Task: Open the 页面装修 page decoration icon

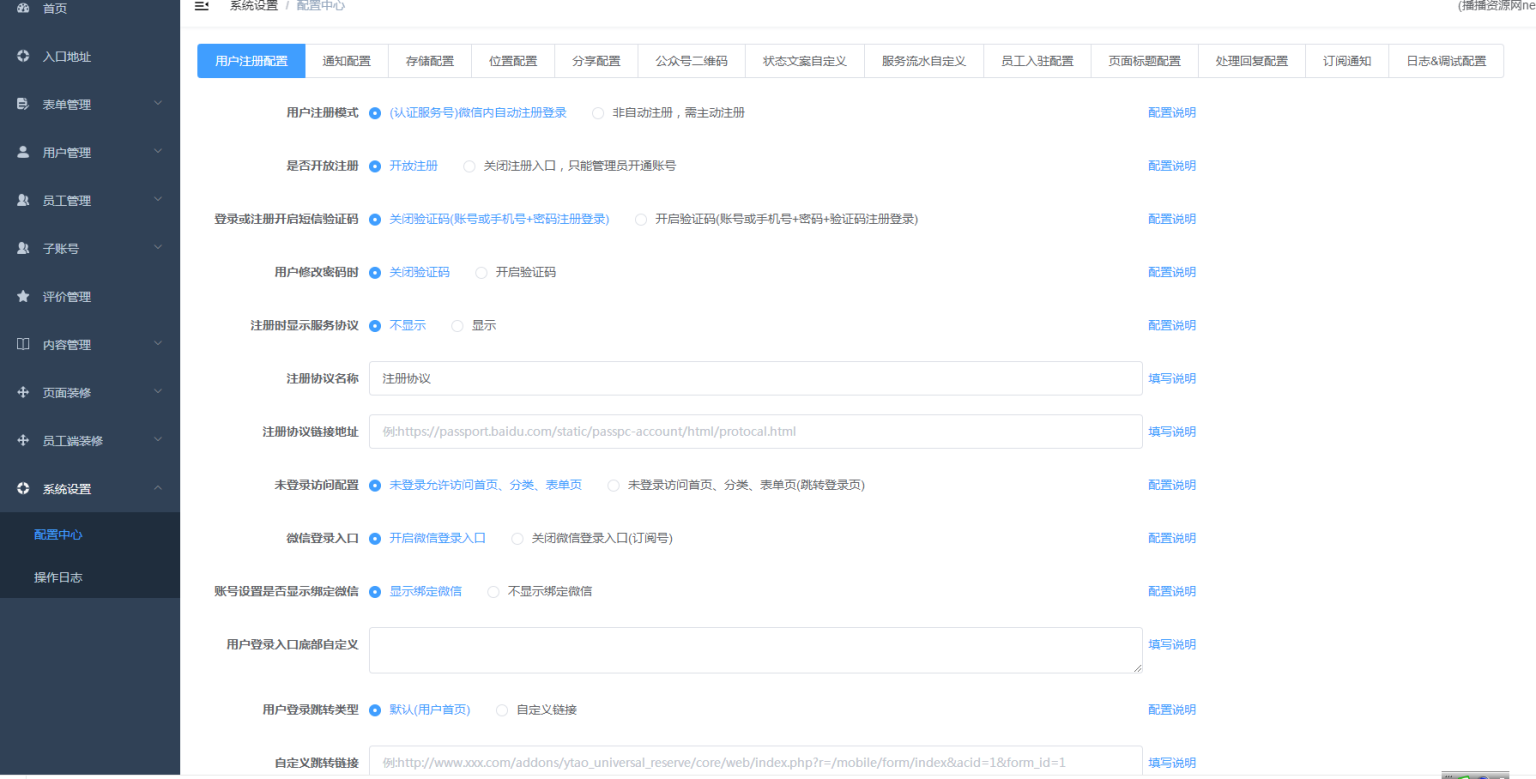Action: click(25, 392)
